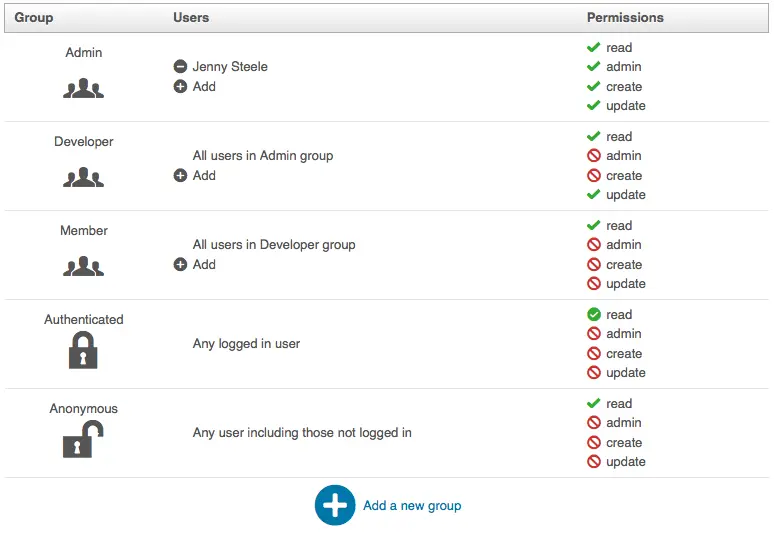Toggle Admin group create permission checkmark
The height and width of the screenshot is (533, 774).
[x=593, y=86]
